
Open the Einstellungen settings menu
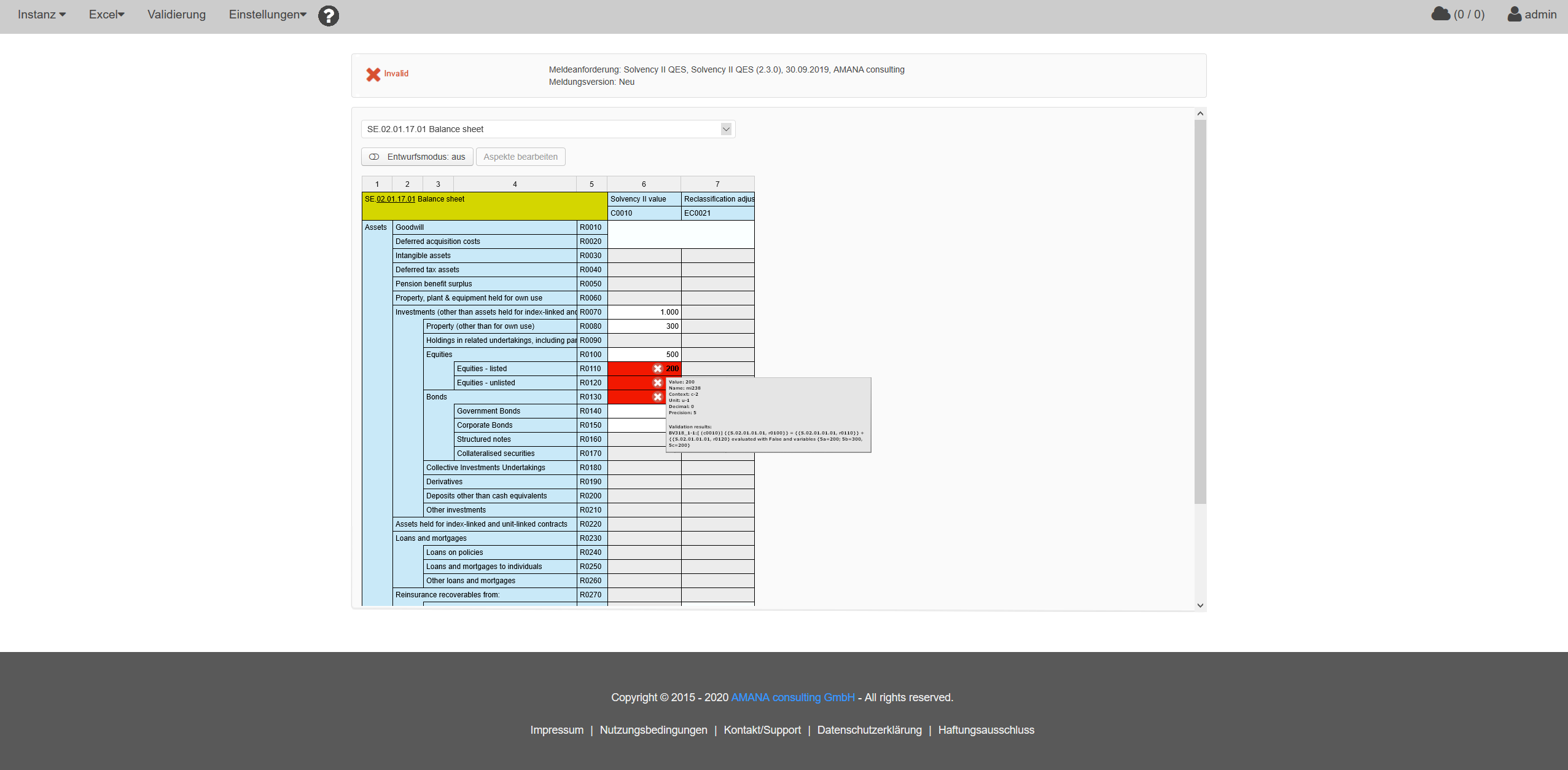(x=267, y=15)
